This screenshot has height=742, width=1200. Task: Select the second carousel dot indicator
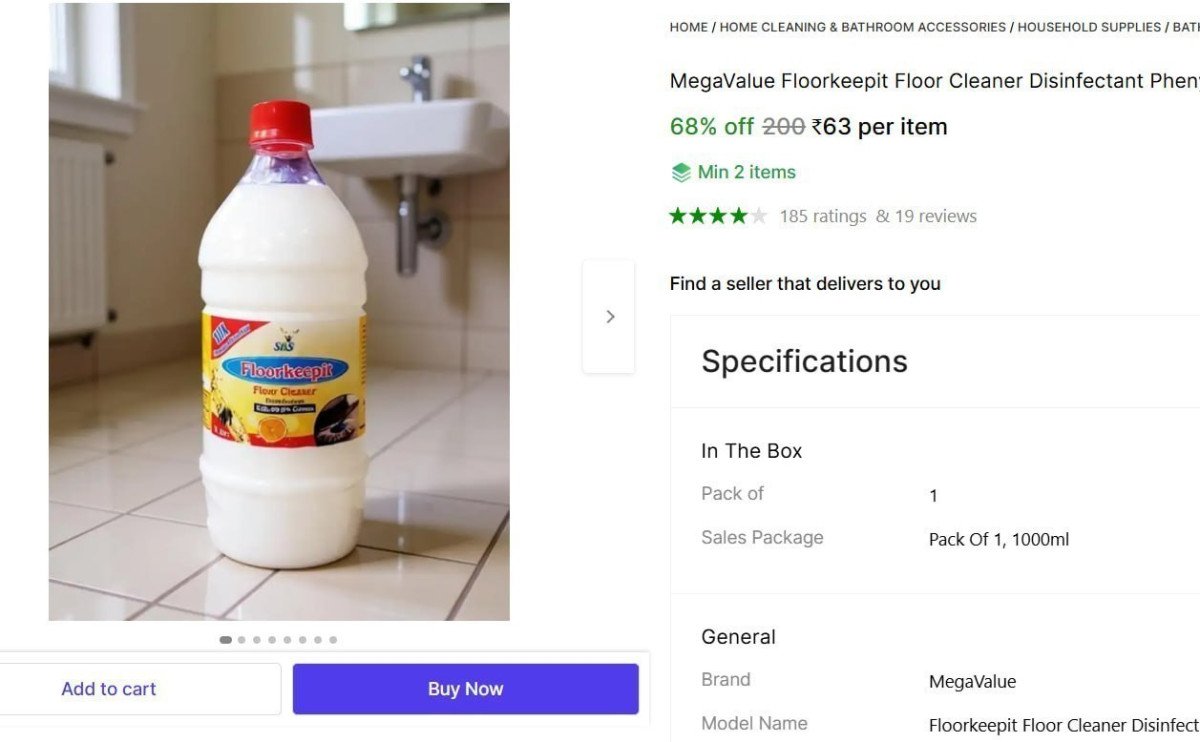click(240, 639)
